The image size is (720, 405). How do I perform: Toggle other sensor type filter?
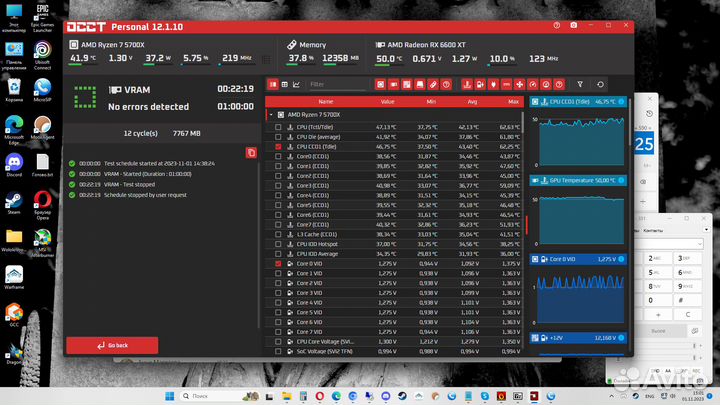click(x=559, y=84)
